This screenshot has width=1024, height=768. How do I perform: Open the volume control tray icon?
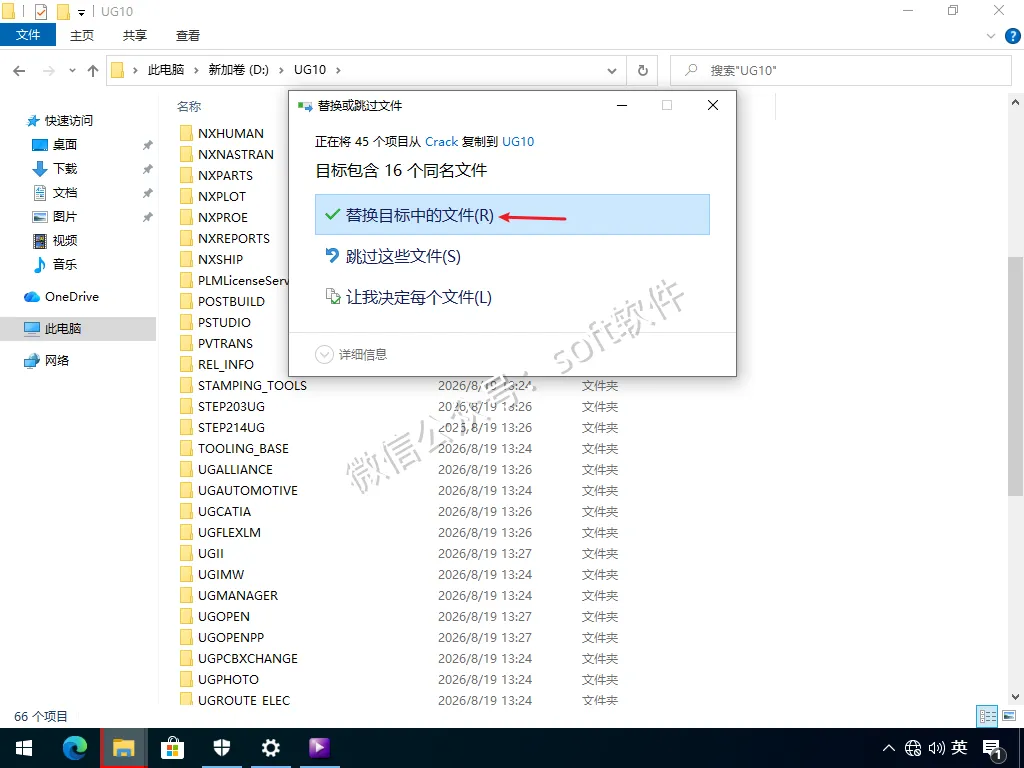coord(936,748)
